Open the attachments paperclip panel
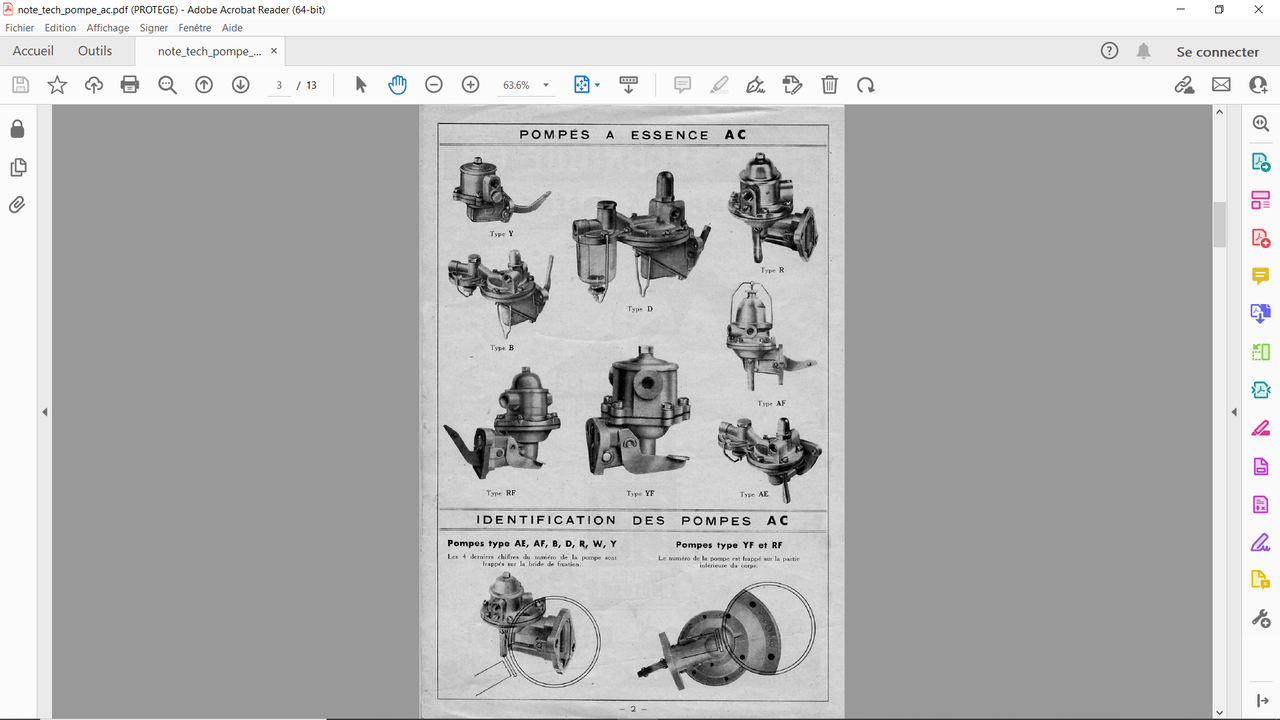The image size is (1280, 720). pos(17,205)
